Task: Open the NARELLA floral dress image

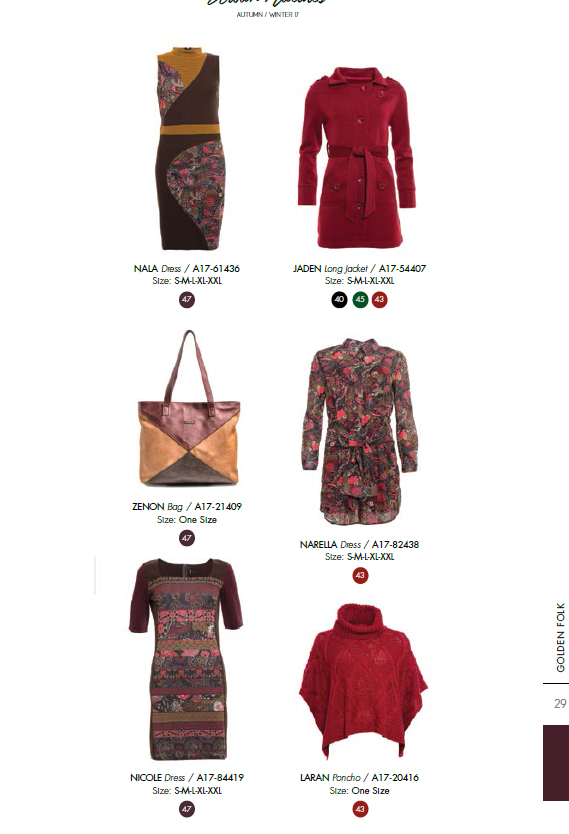Action: 360,431
